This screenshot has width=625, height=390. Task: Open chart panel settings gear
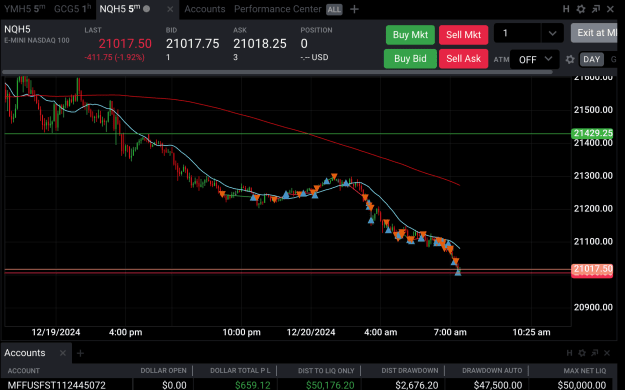tap(581, 9)
